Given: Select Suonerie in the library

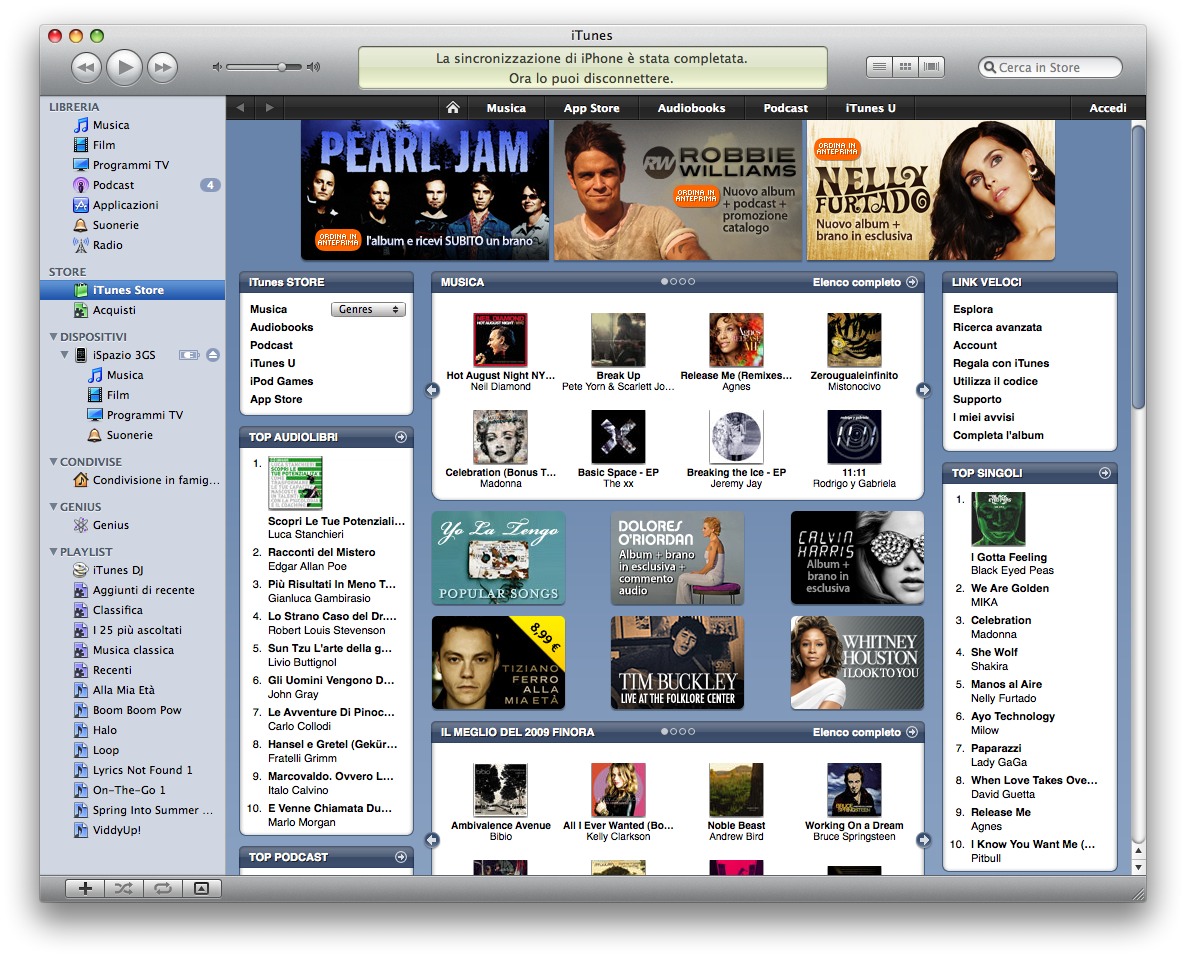Looking at the screenshot, I should coord(133,225).
